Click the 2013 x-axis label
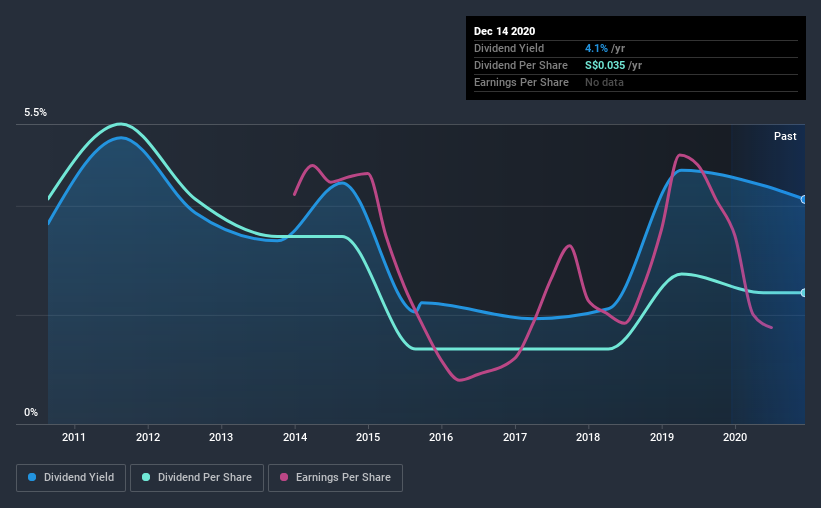The width and height of the screenshot is (821, 508). point(221,437)
